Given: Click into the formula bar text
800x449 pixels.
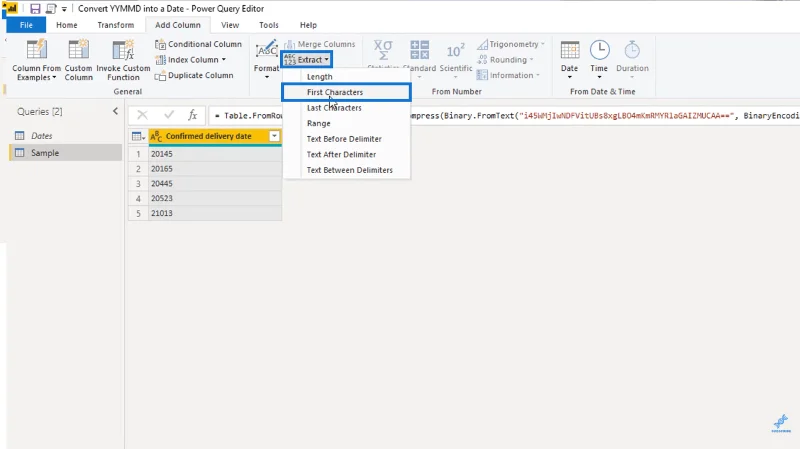Looking at the screenshot, I should pos(505,116).
